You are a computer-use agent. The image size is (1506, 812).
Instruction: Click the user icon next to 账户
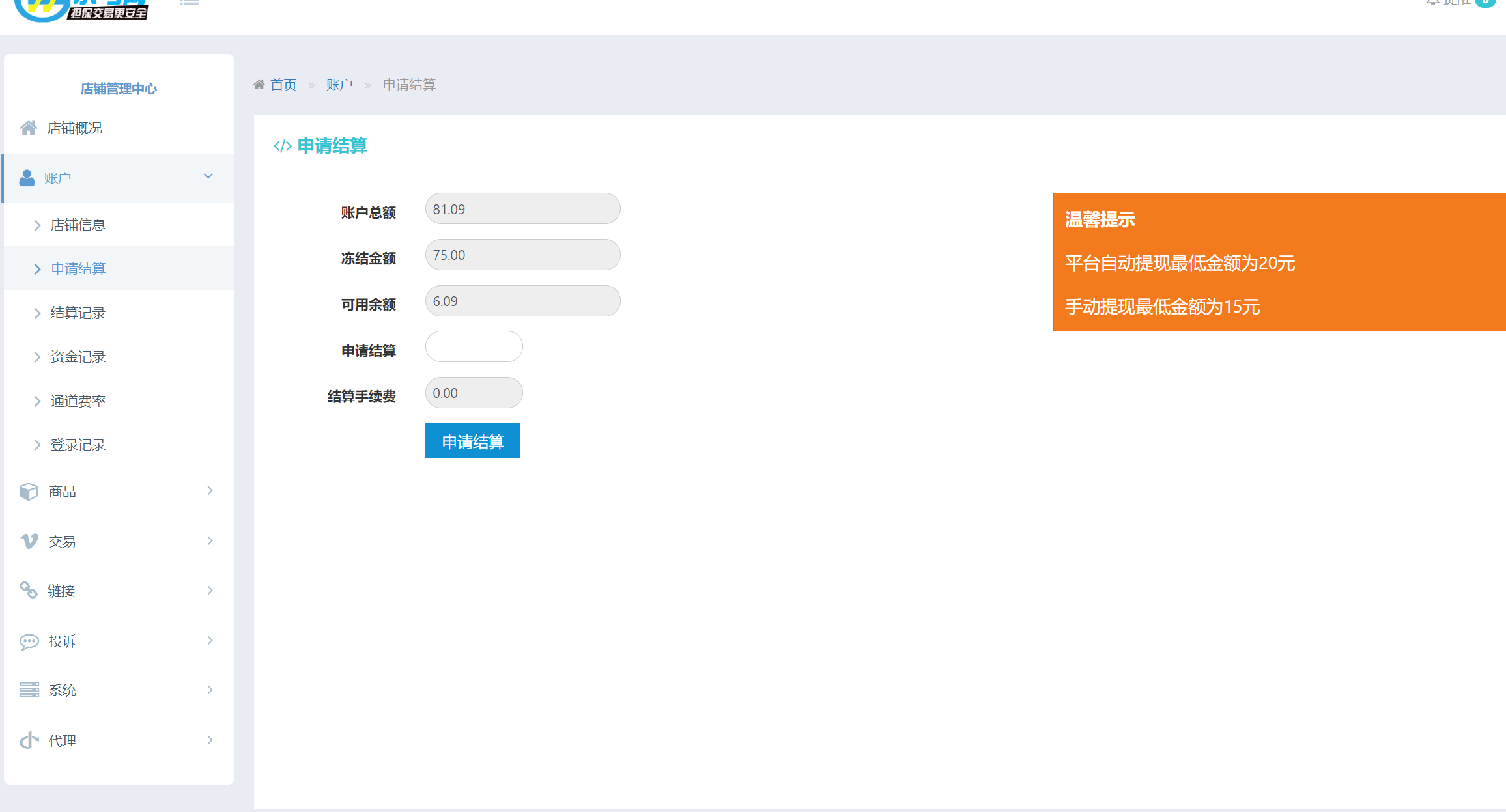click(27, 178)
